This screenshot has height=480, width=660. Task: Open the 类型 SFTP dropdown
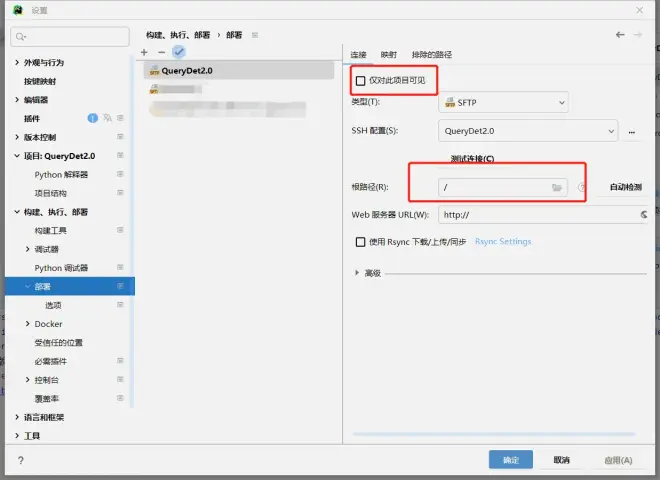503,102
